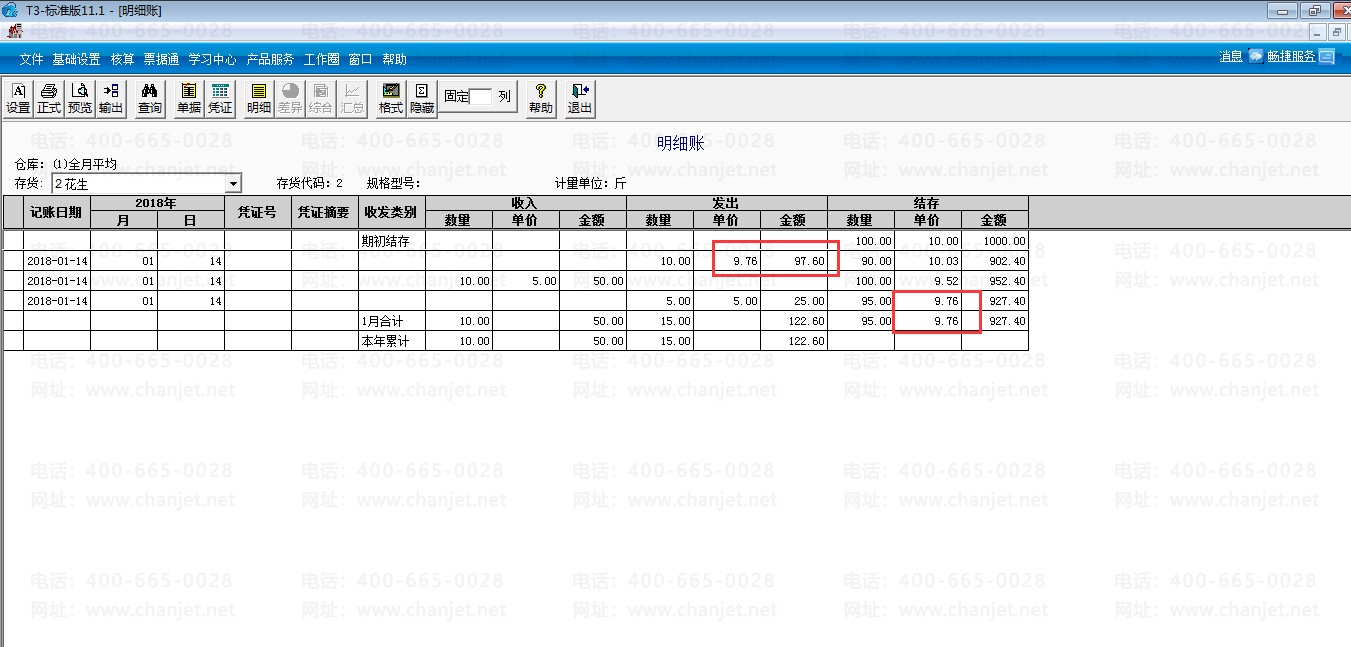The width and height of the screenshot is (1351, 647).
Task: Click the 正式 print toolbar icon
Action: click(49, 98)
